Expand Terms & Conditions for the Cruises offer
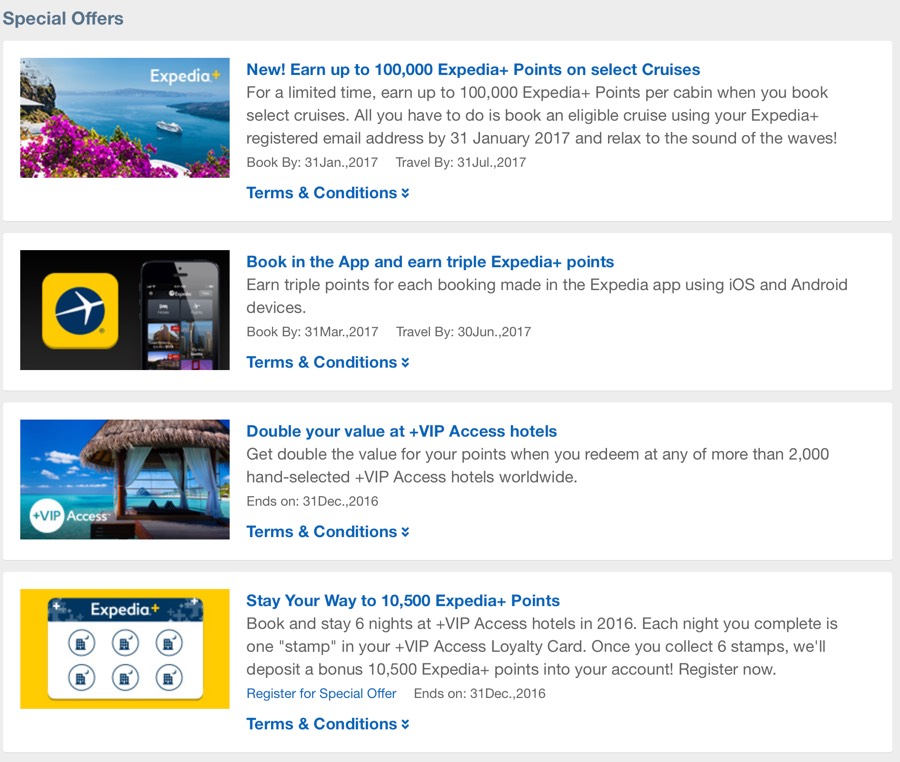 (x=328, y=193)
